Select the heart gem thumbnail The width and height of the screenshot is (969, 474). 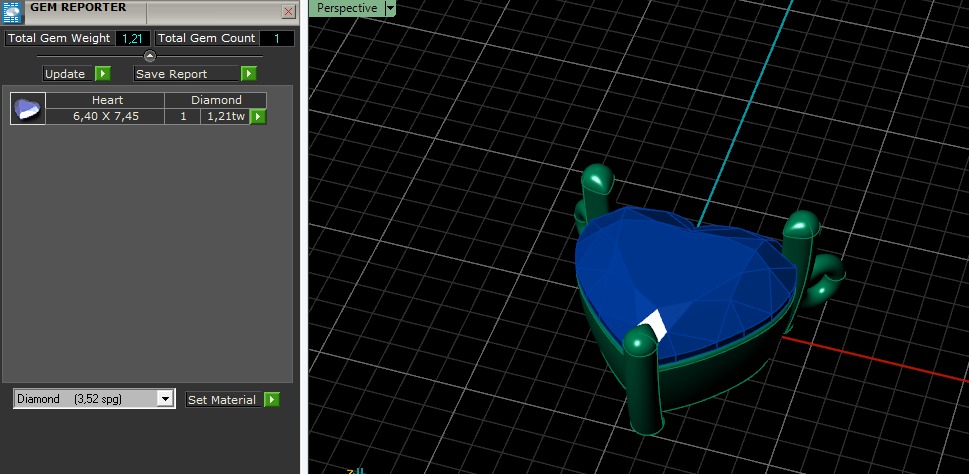click(28, 109)
